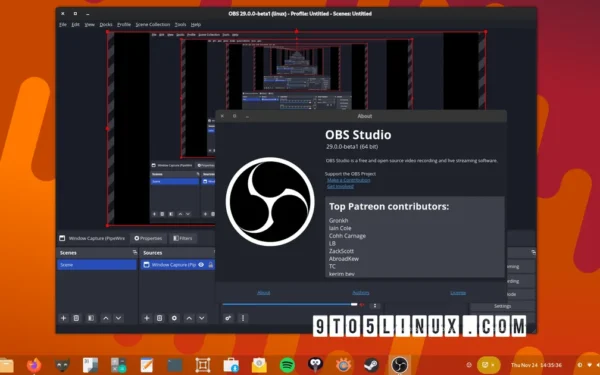Viewport: 600px width, 375px height.
Task: Select the Scene item in Scenes list
Action: coord(97,264)
